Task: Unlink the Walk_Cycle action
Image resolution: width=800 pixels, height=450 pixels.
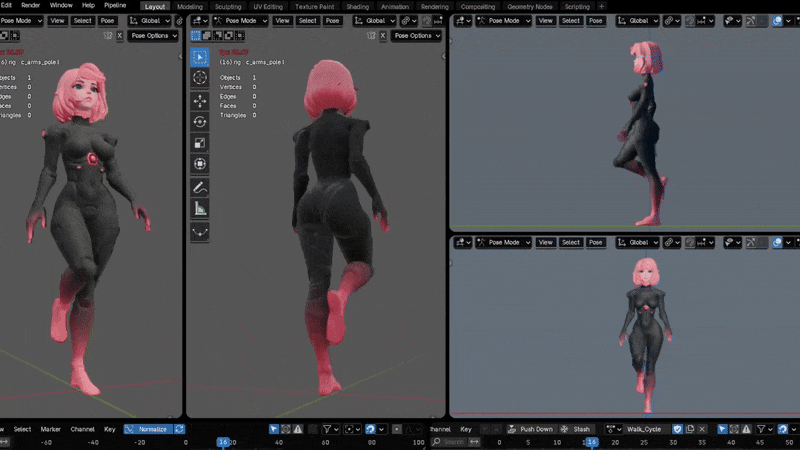Action: [x=702, y=430]
